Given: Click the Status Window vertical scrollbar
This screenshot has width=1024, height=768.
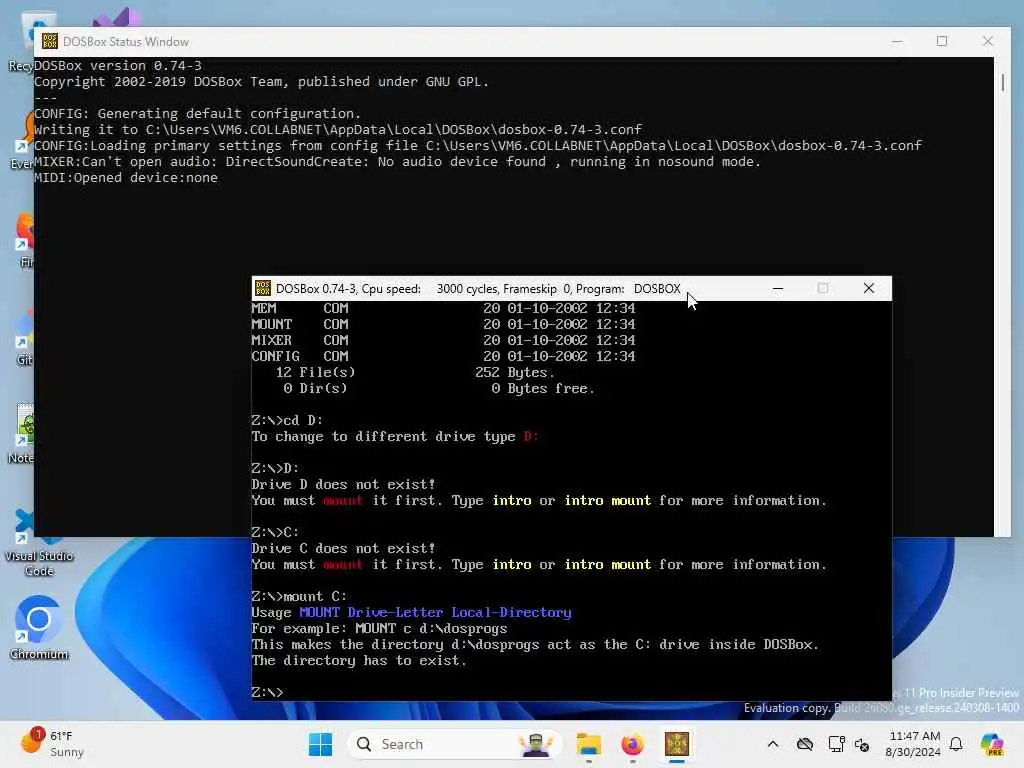Looking at the screenshot, I should (x=1002, y=83).
